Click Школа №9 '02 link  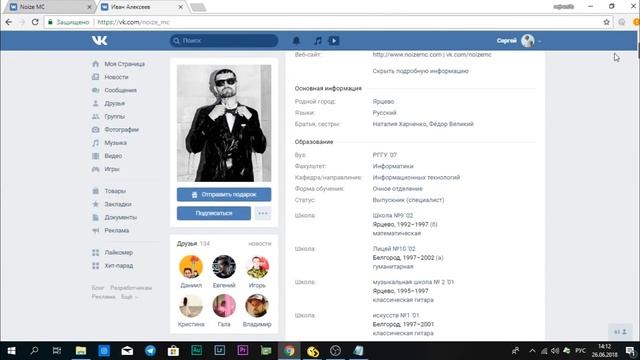pos(393,216)
